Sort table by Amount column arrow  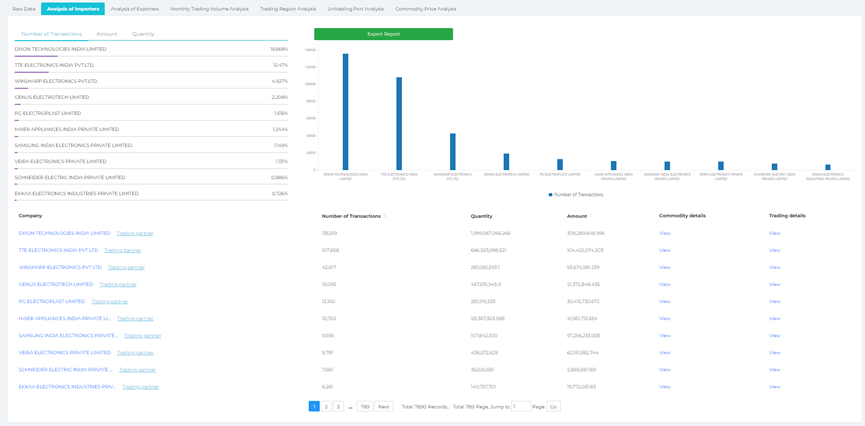(591, 216)
